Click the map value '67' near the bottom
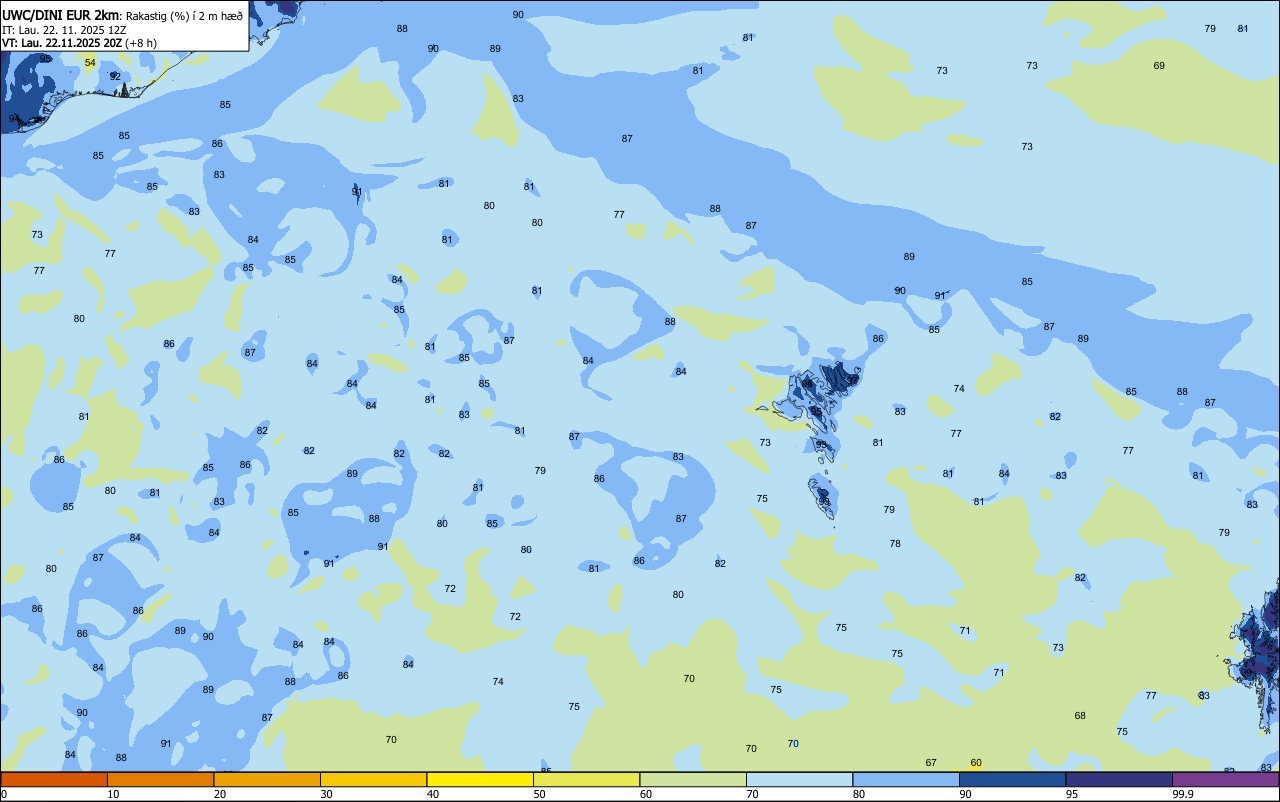This screenshot has height=802, width=1280. [931, 763]
